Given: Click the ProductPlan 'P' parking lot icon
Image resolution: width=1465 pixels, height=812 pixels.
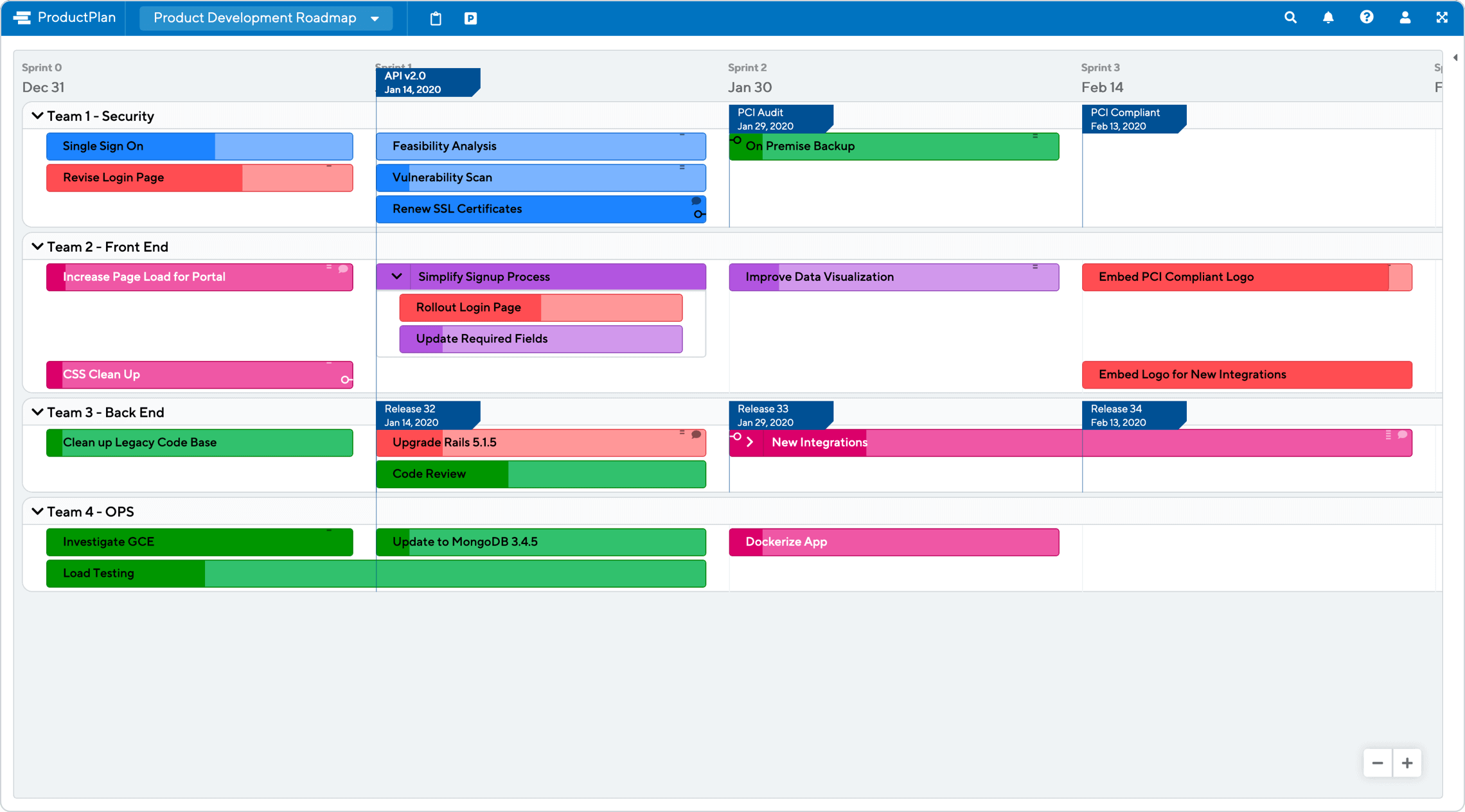Looking at the screenshot, I should [471, 18].
